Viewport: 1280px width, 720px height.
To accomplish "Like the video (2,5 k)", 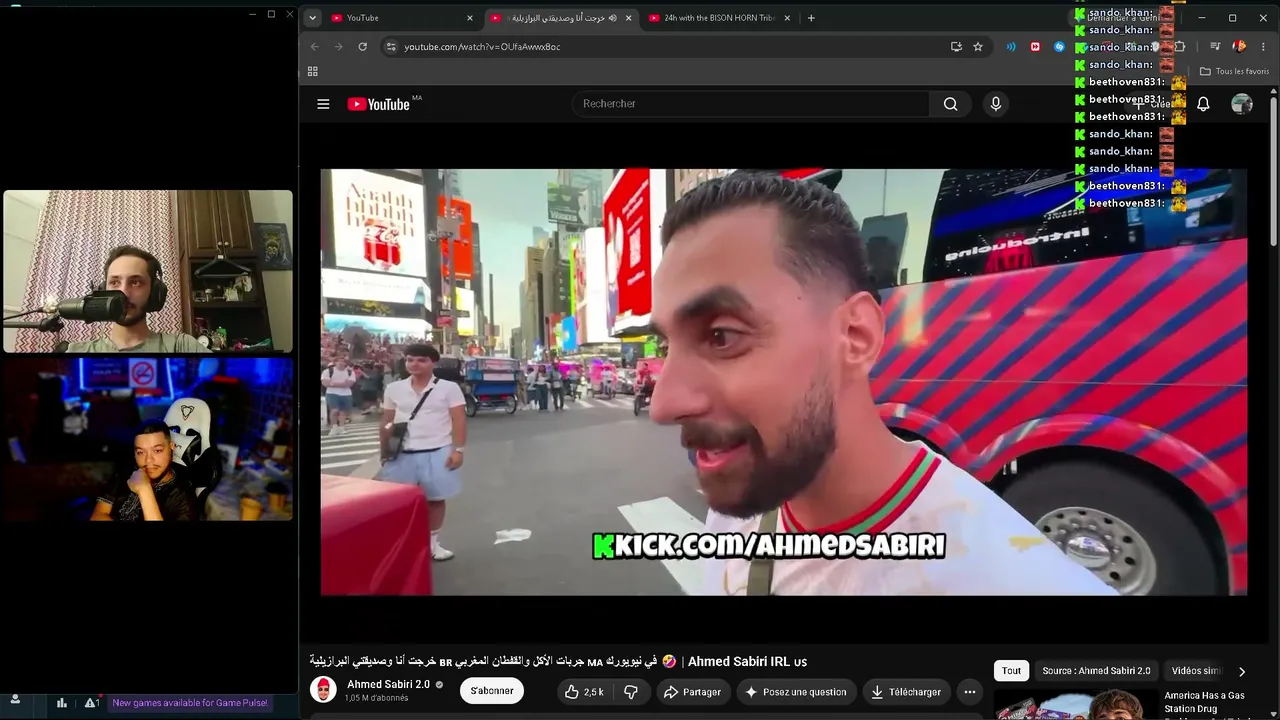I will point(583,692).
